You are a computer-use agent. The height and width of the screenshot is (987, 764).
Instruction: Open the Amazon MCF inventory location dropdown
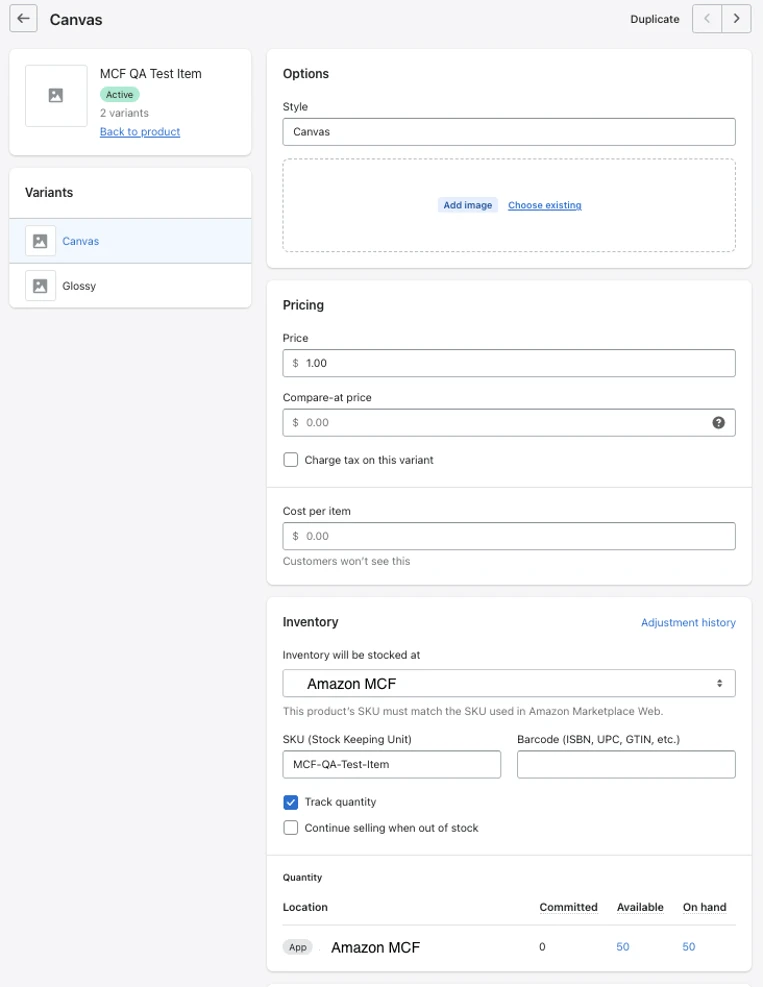[x=509, y=683]
